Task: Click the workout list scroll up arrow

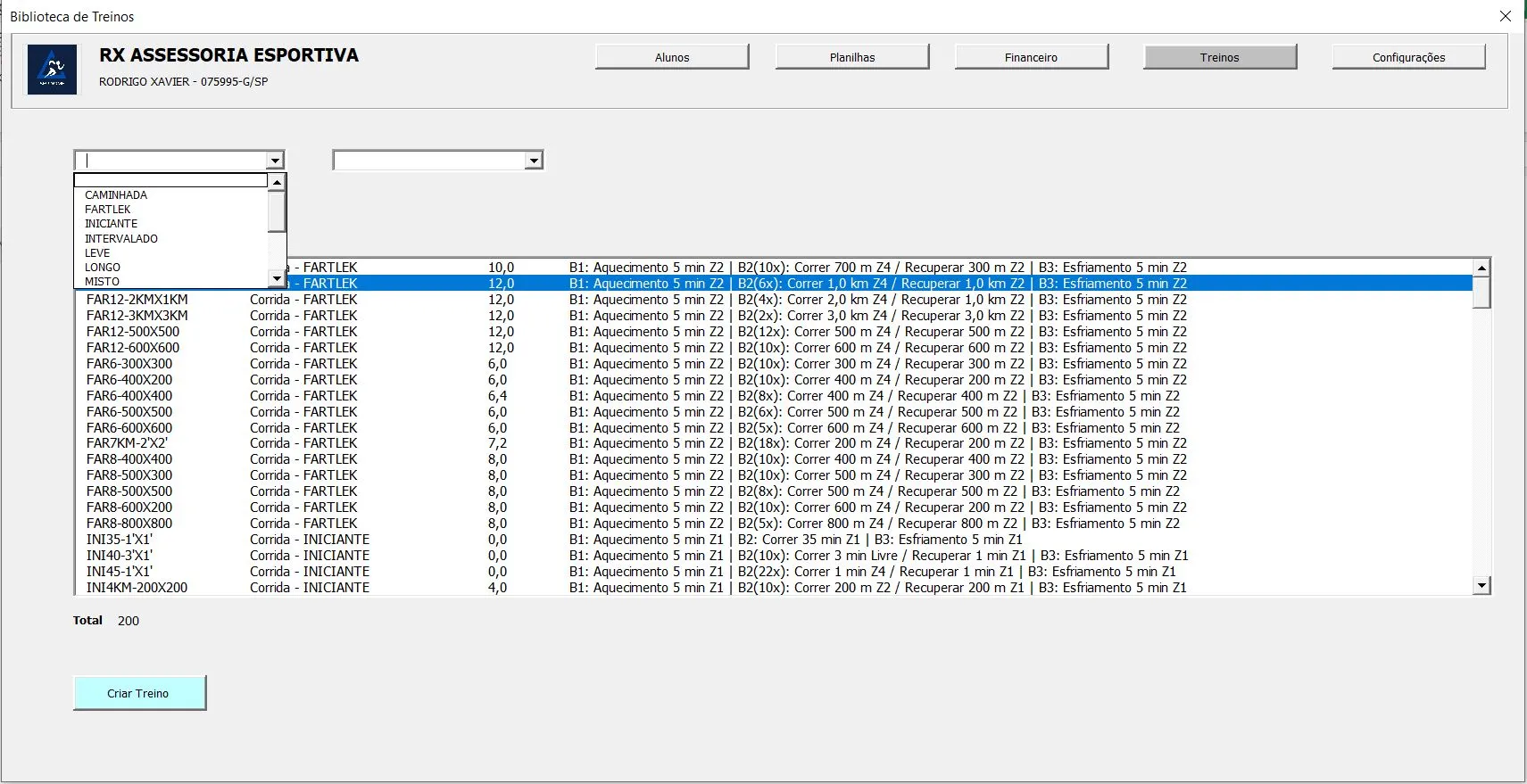Action: [1481, 268]
